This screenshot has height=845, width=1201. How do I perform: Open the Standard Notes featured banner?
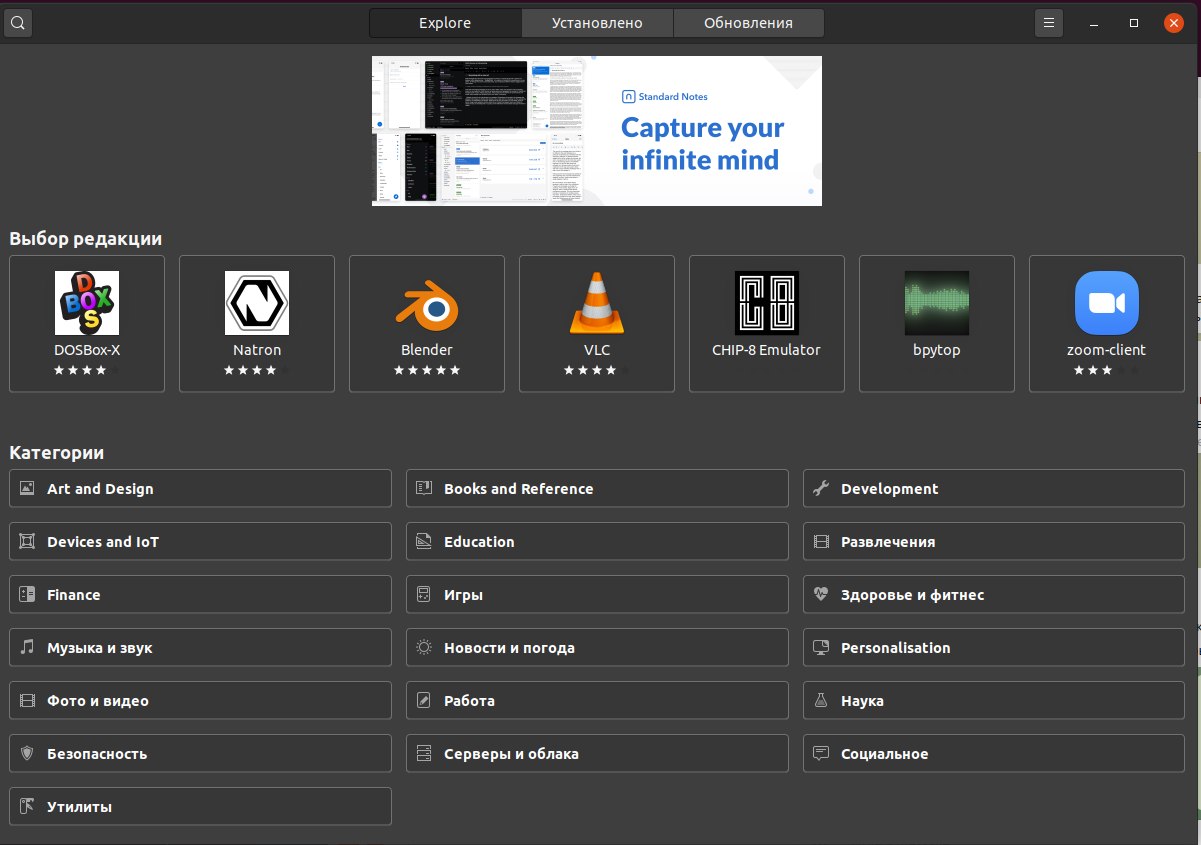pyautogui.click(x=597, y=131)
